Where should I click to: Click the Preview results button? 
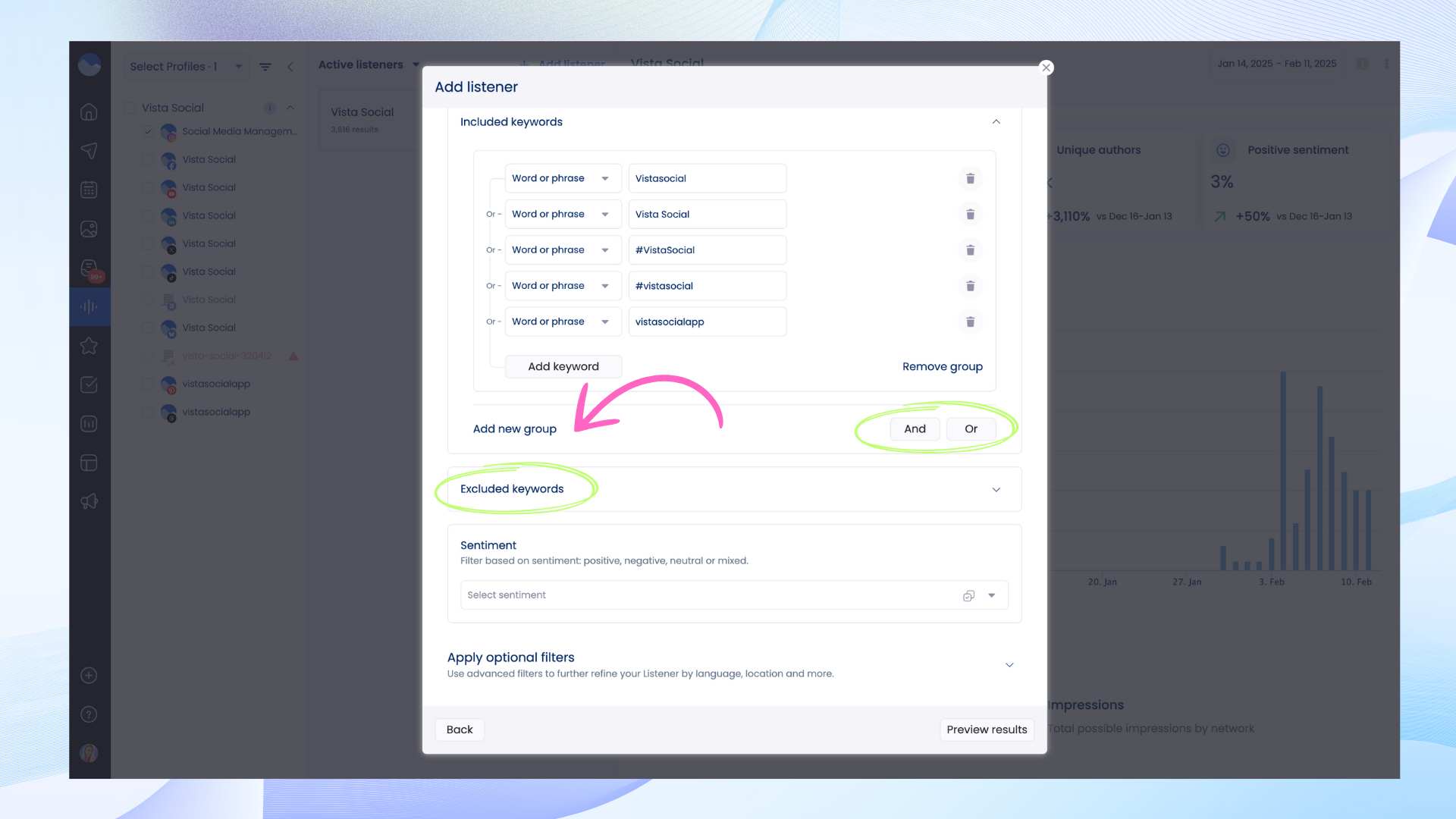[987, 730]
